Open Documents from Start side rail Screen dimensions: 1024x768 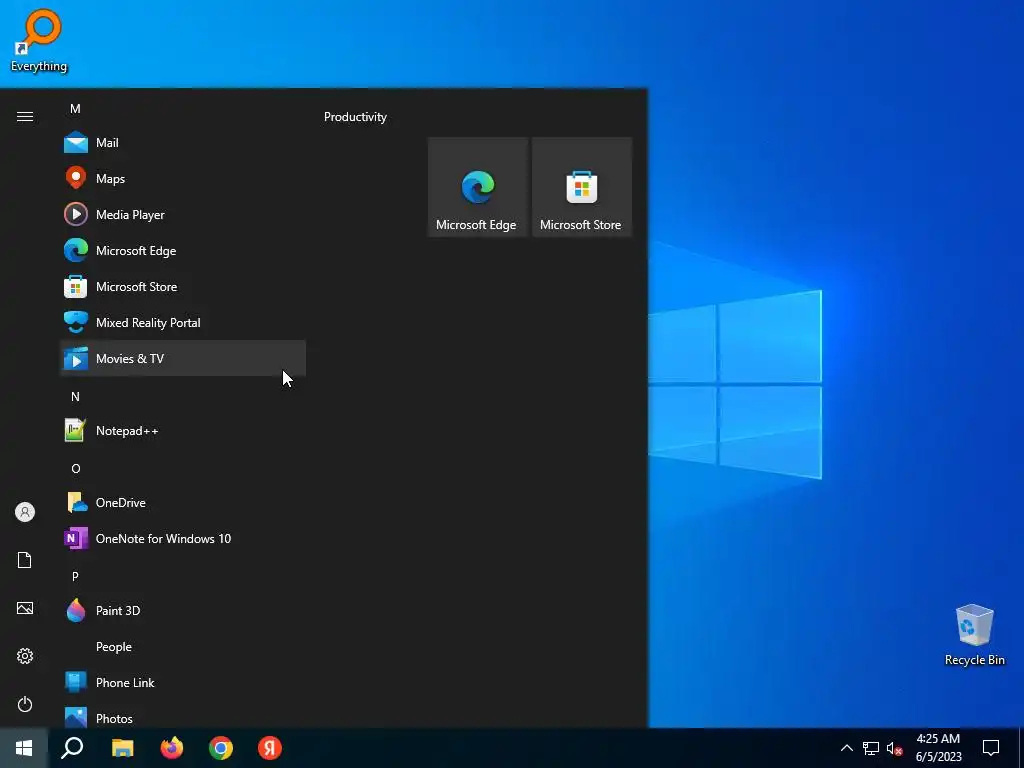point(25,560)
